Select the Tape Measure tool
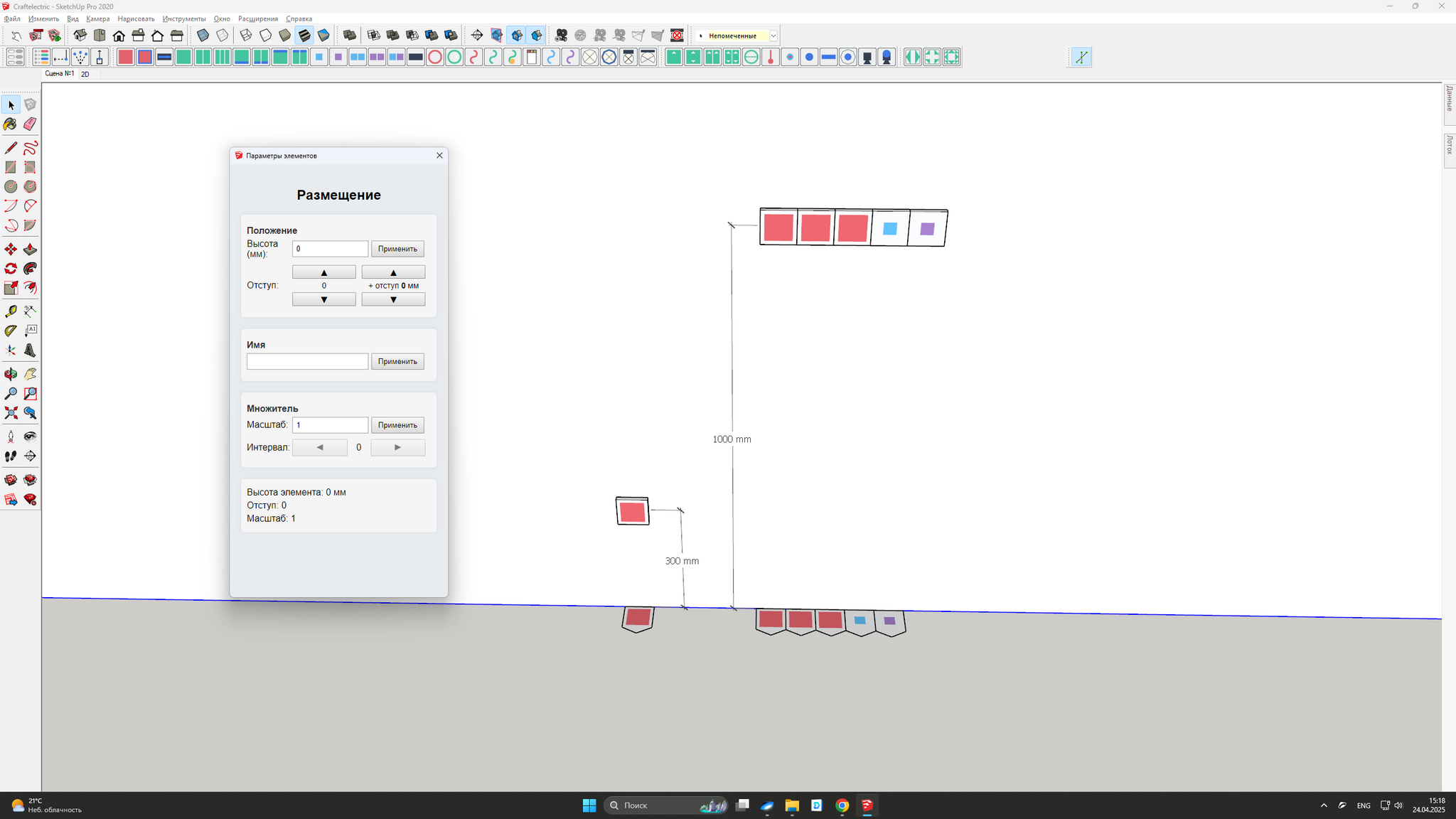The image size is (1456, 819). point(11,311)
